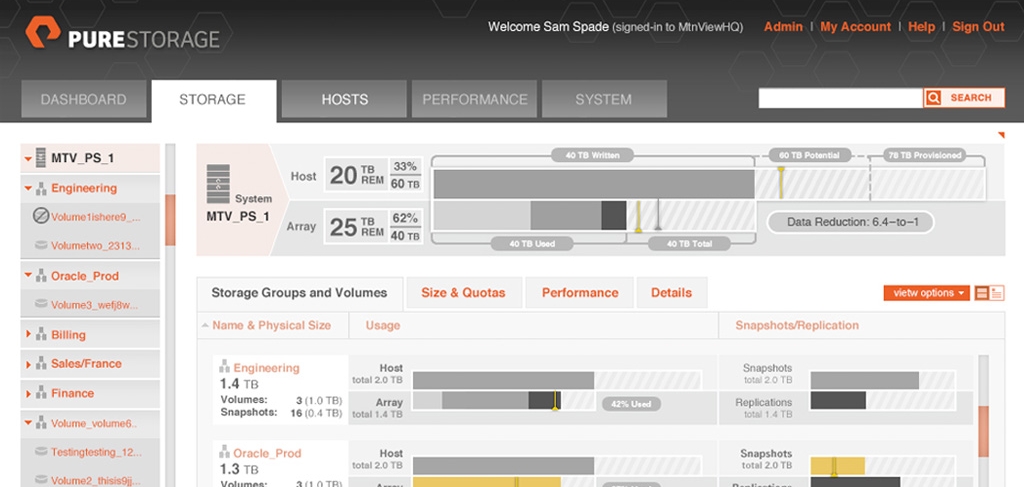The image size is (1024, 487).
Task: Sort by Name & Physical Size column
Action: [272, 325]
